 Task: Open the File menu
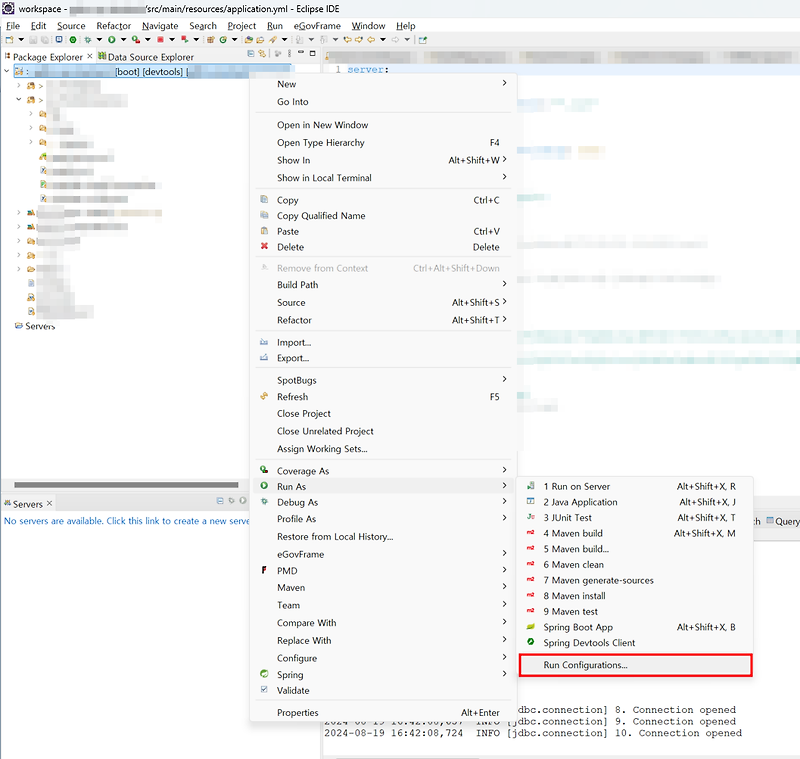(13, 26)
